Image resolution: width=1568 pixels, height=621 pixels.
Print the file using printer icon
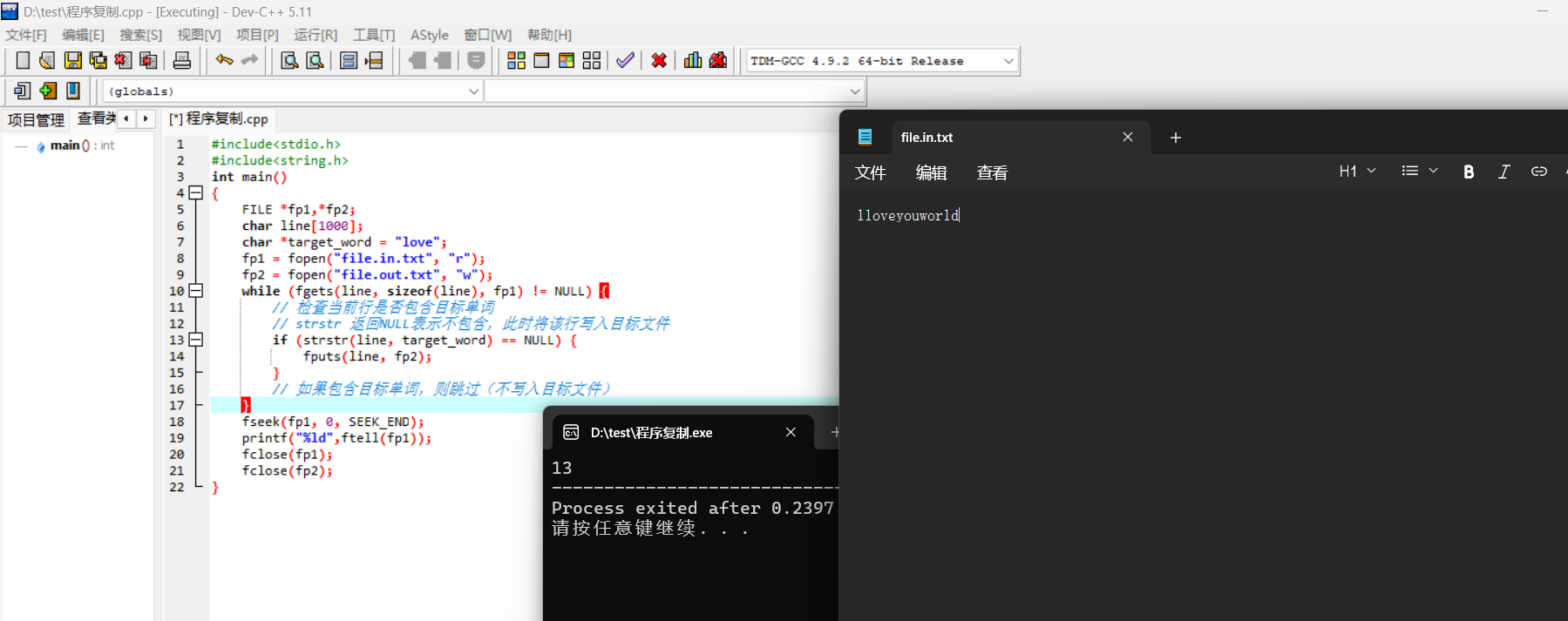182,60
